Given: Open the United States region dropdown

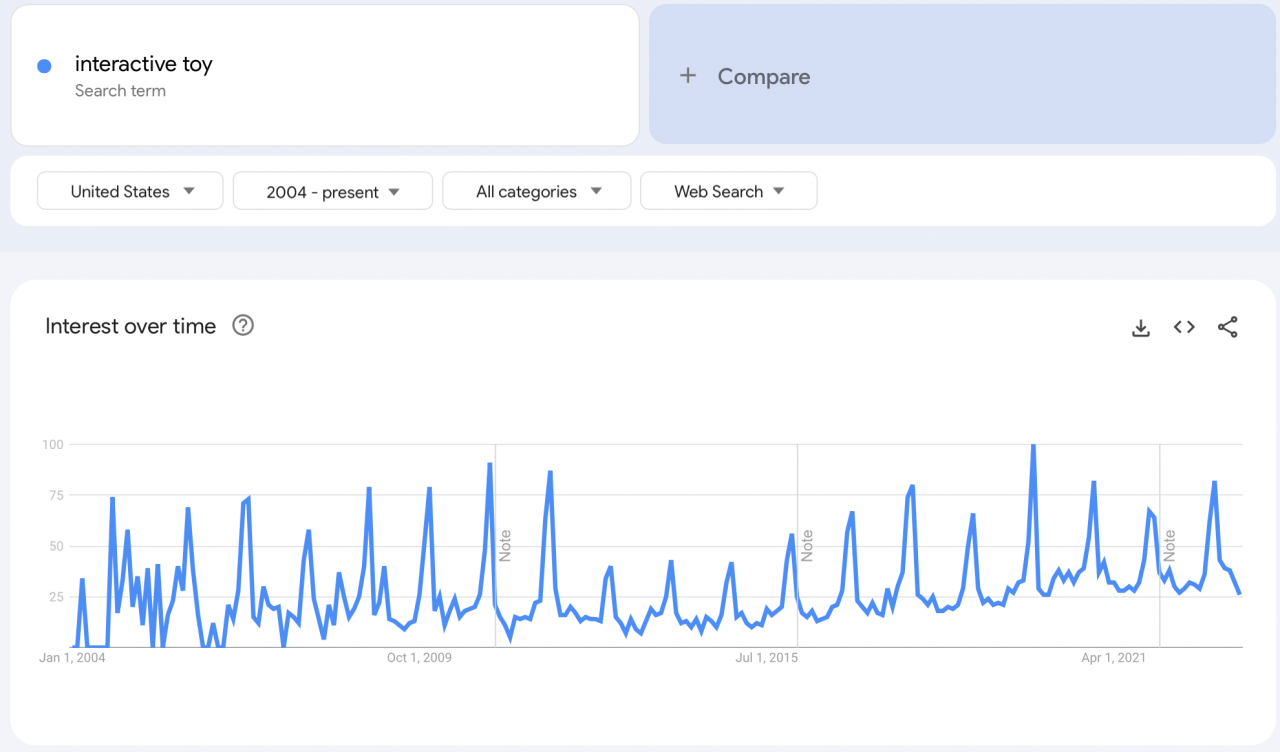Looking at the screenshot, I should coord(129,190).
